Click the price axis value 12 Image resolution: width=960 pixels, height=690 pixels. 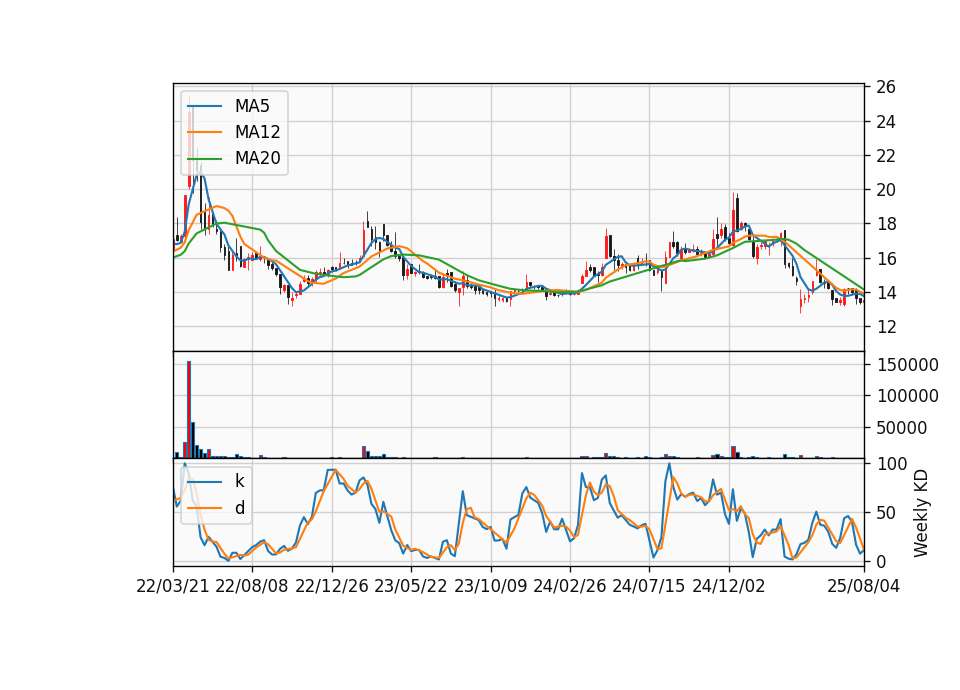pyautogui.click(x=886, y=327)
